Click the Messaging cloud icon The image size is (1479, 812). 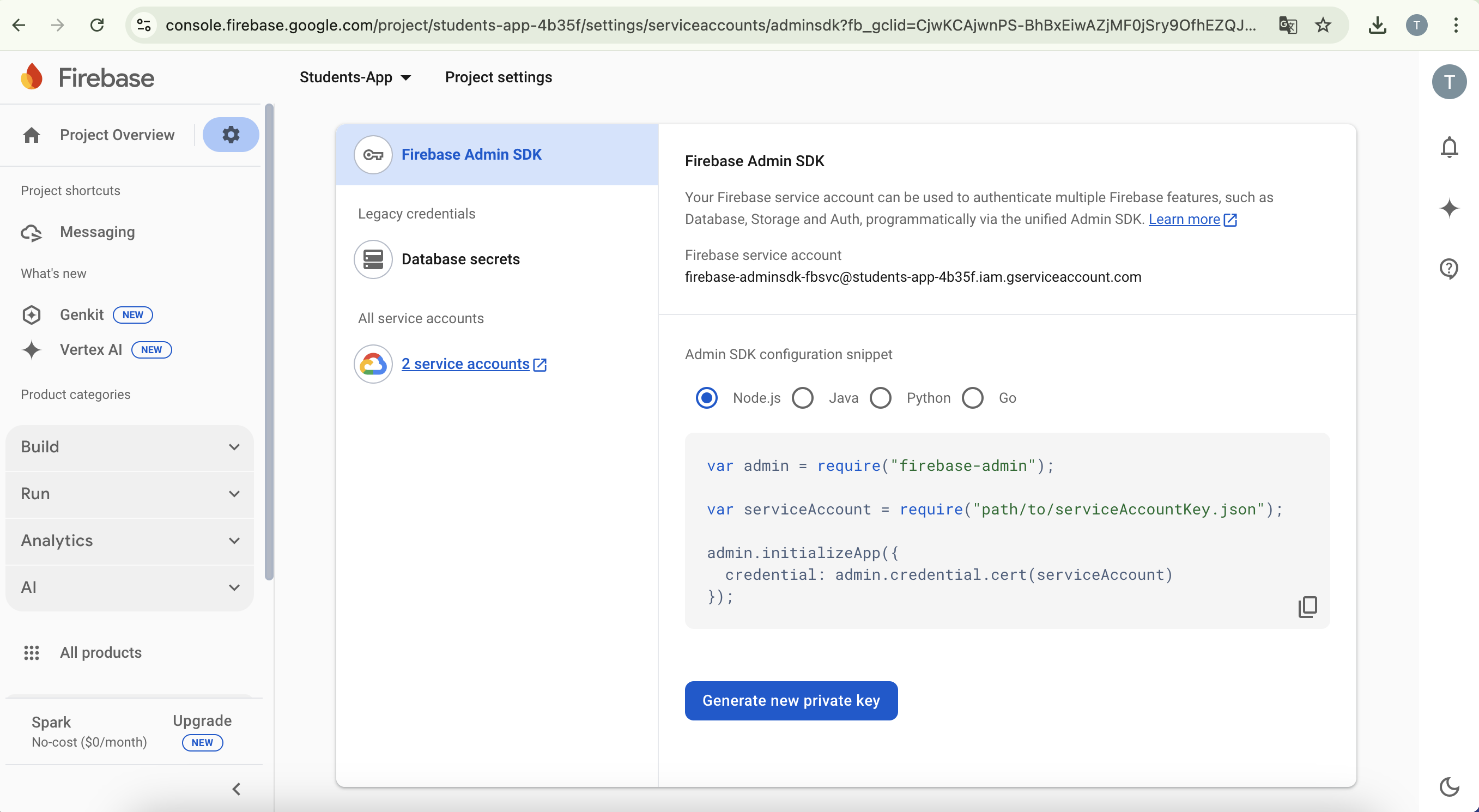coord(32,233)
